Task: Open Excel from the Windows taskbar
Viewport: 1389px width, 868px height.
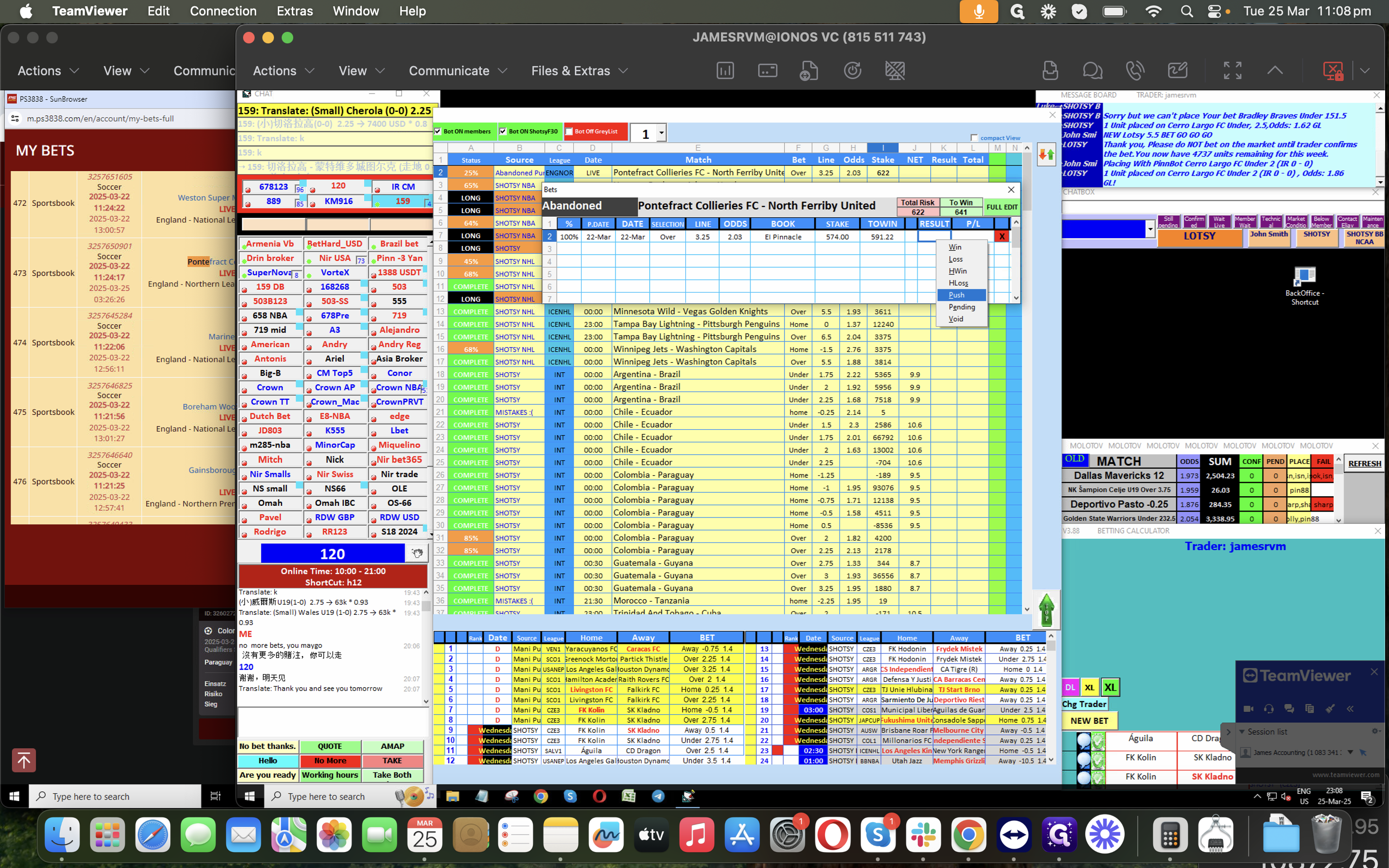Action: tap(628, 796)
